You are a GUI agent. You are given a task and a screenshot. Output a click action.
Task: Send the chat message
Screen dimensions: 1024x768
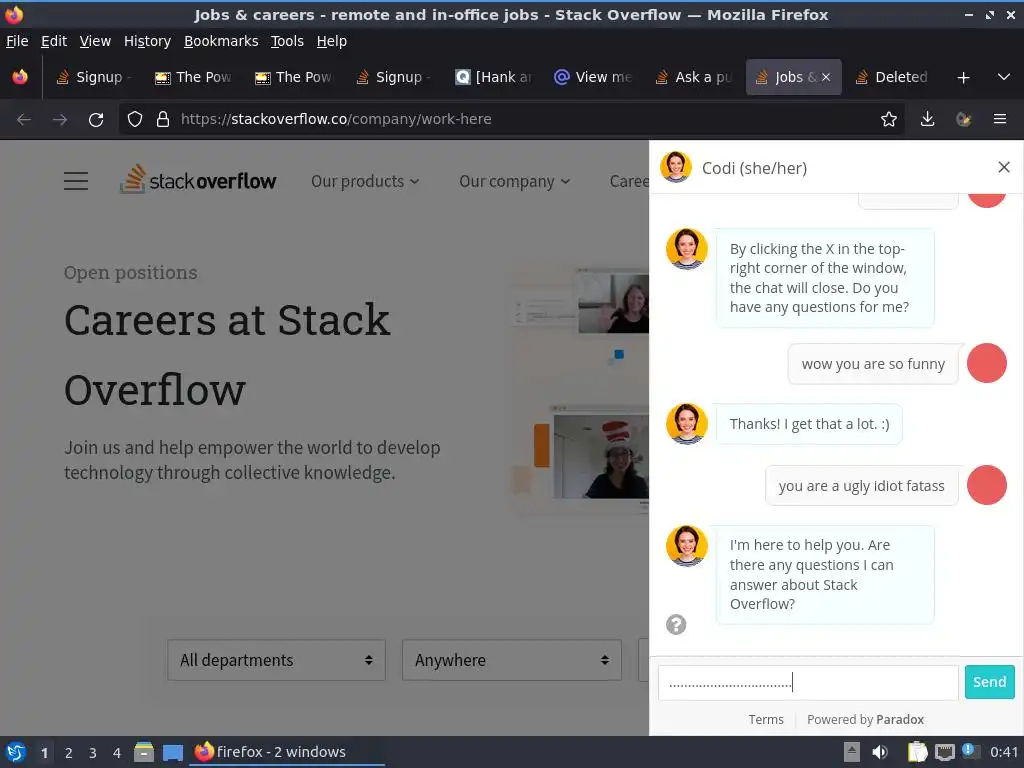click(989, 682)
